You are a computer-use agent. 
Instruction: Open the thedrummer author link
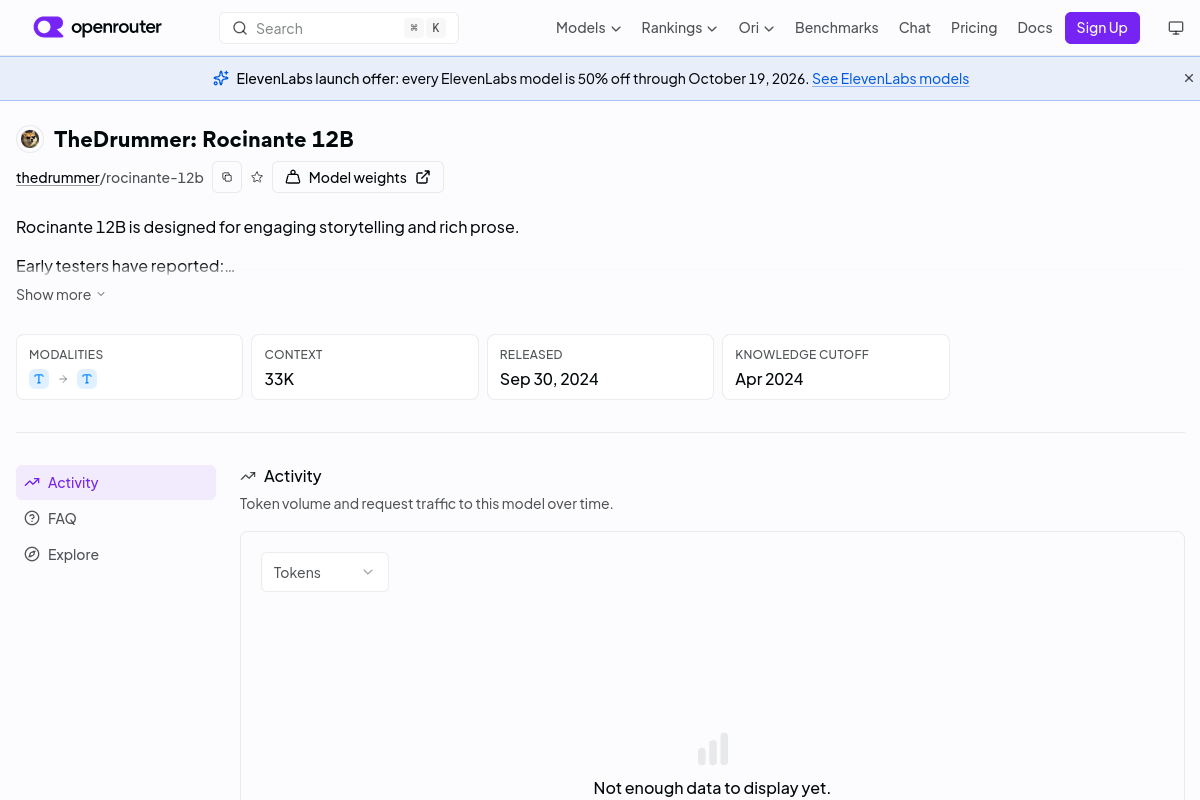pos(58,178)
